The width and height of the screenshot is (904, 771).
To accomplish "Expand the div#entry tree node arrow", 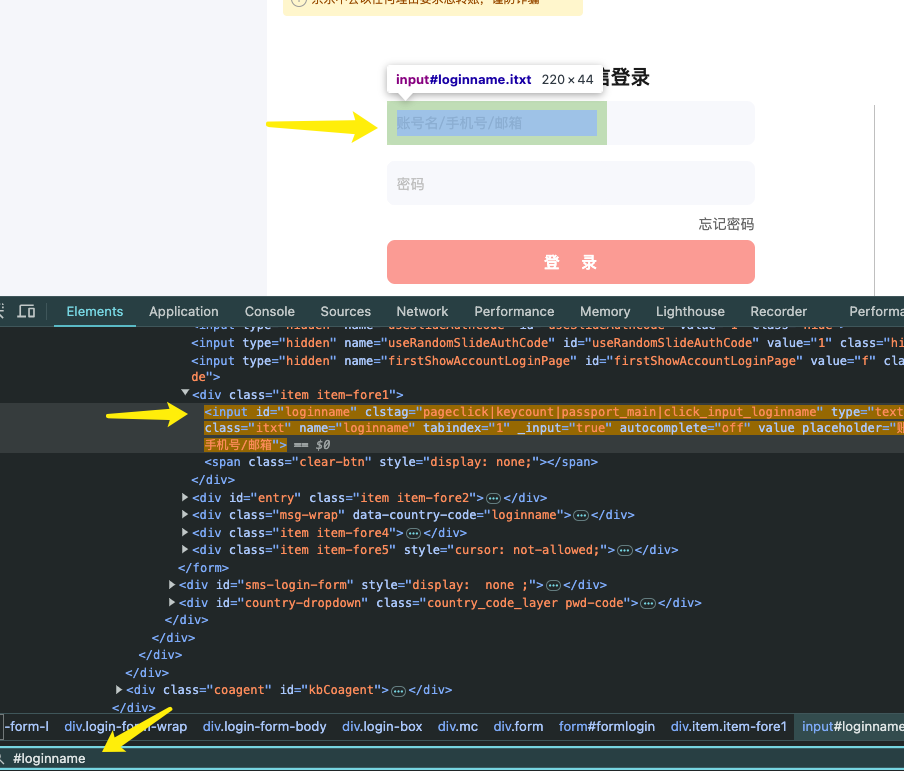I will [x=185, y=498].
